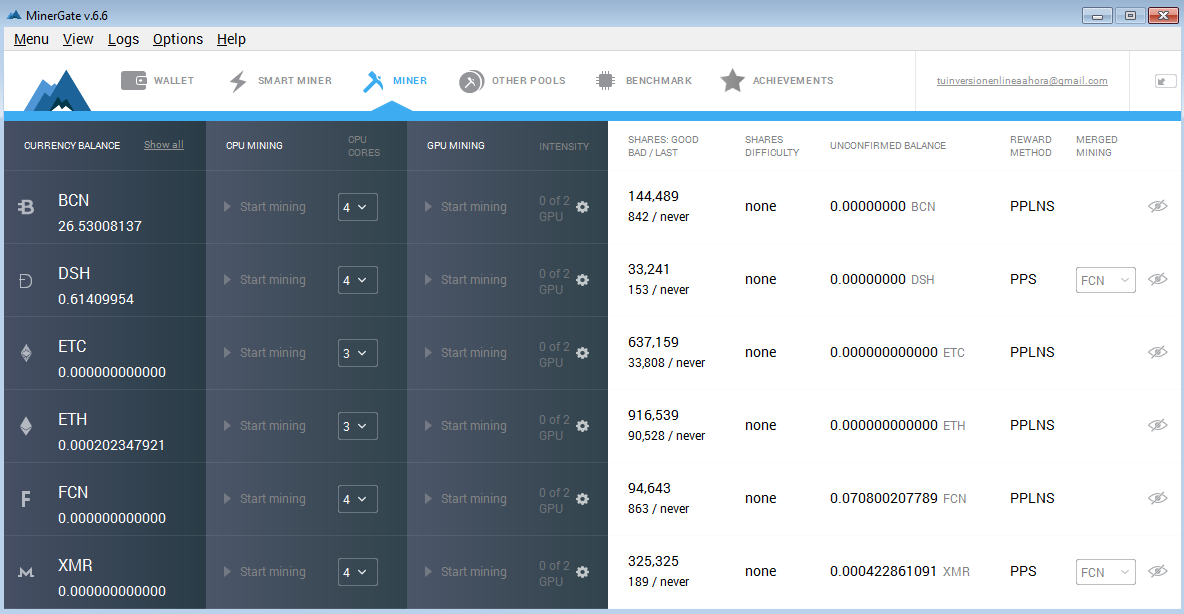The height and width of the screenshot is (614, 1184).
Task: Click the Benchmark chip icon
Action: pyautogui.click(x=605, y=81)
